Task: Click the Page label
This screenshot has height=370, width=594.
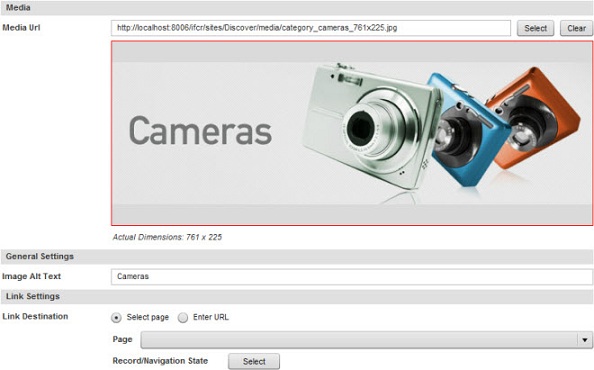Action: pyautogui.click(x=122, y=339)
